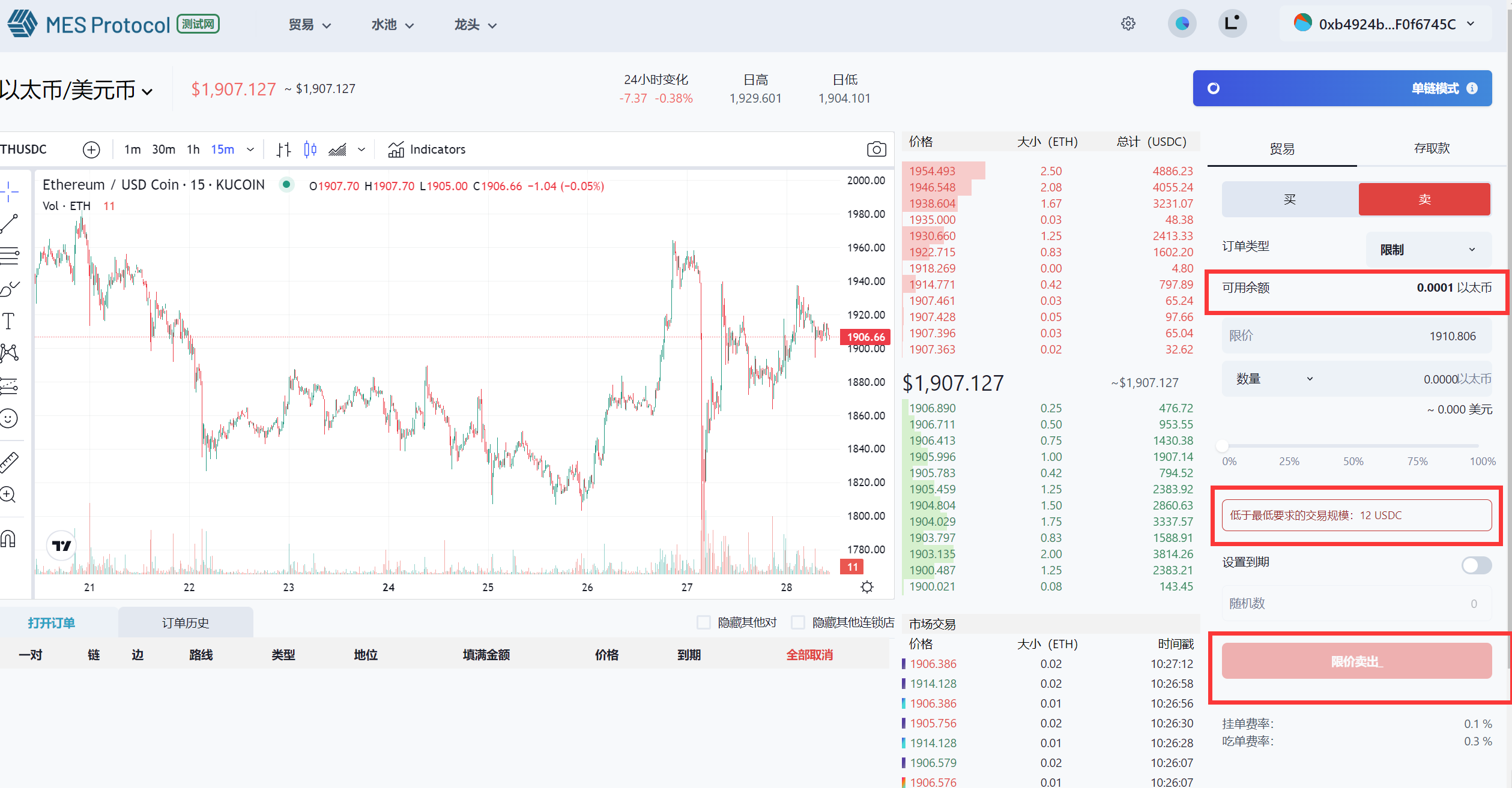
Task: Click the chart axis settings gear
Action: tap(866, 587)
